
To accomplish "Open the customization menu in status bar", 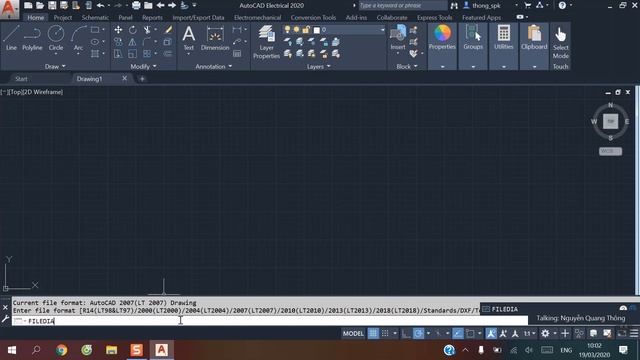I will point(634,333).
